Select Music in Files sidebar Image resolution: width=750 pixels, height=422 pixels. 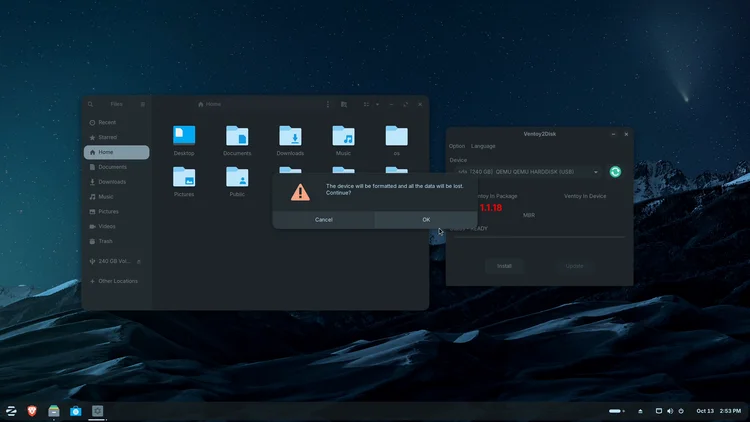(116, 197)
